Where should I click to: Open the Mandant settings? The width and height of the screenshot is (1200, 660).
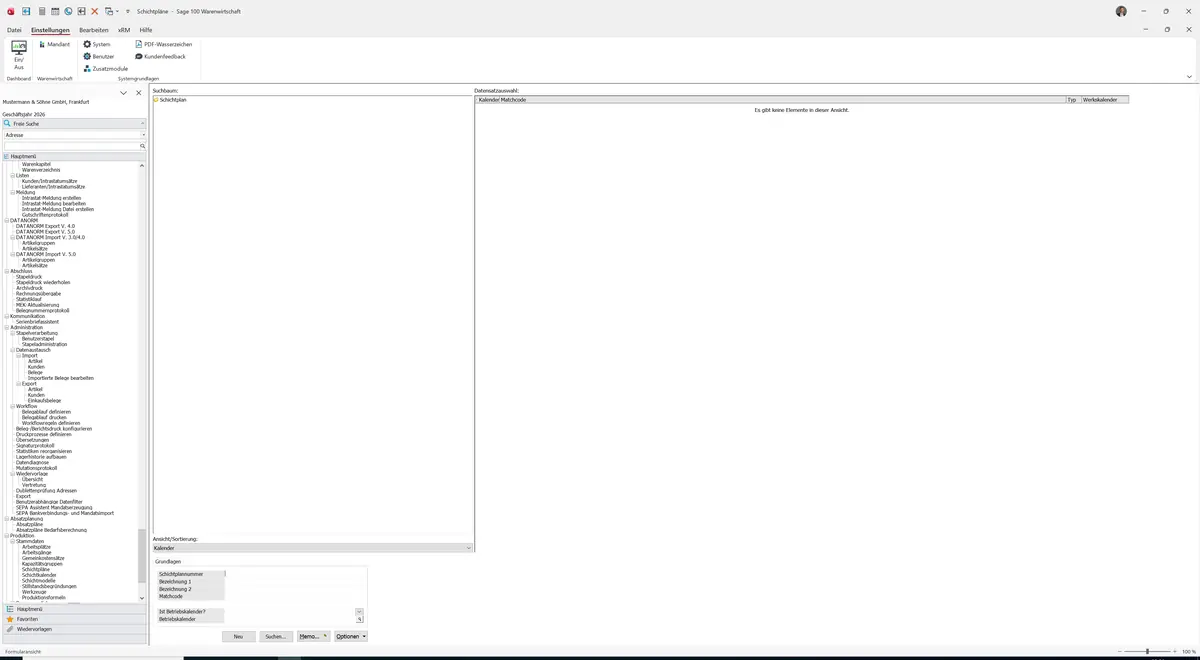[54, 44]
